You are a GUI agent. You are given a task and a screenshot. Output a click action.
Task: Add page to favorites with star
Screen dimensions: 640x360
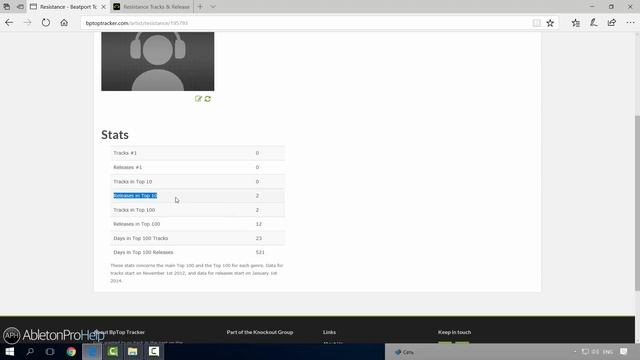[550, 23]
